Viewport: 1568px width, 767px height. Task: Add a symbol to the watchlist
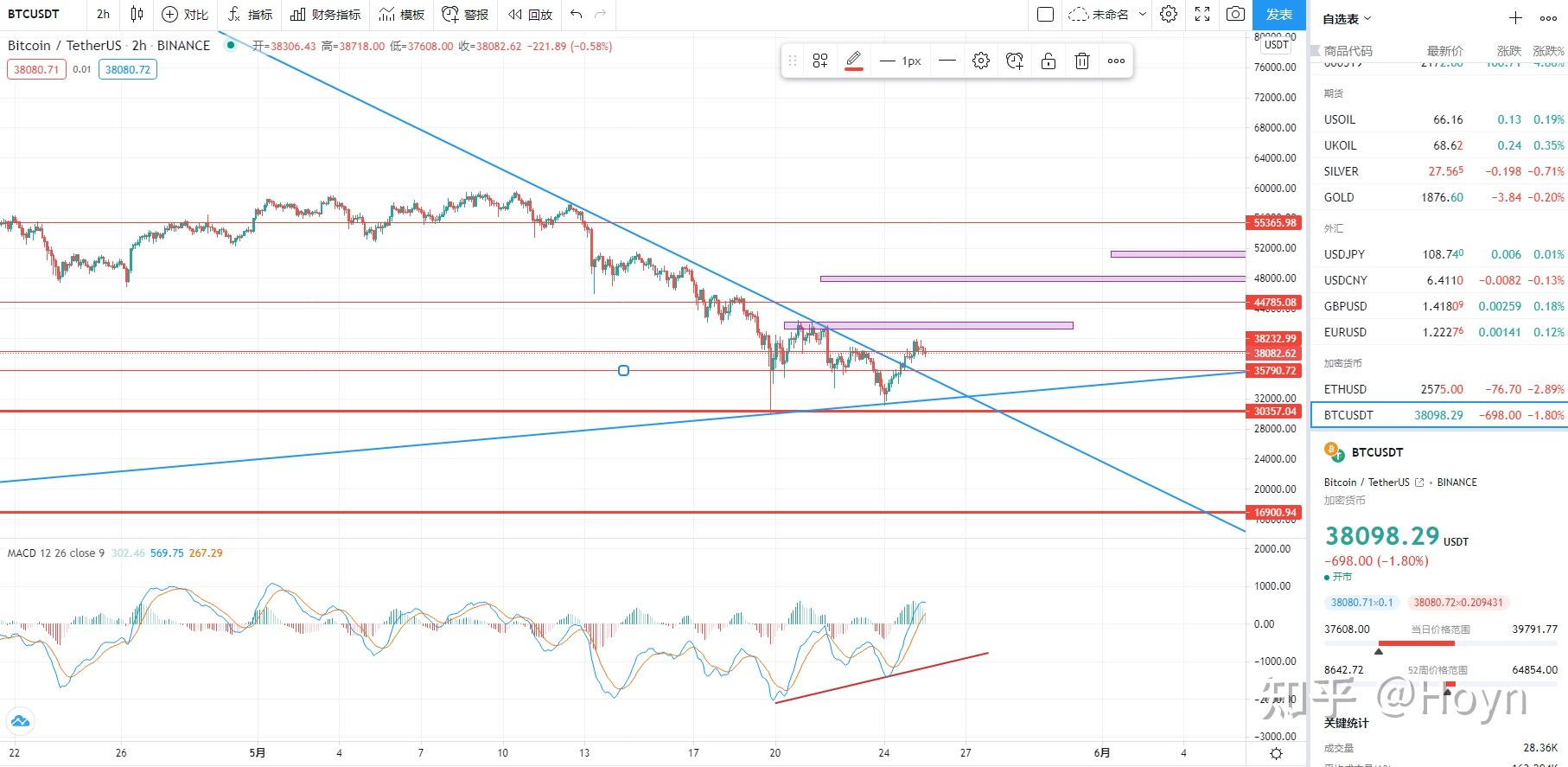(x=1515, y=17)
